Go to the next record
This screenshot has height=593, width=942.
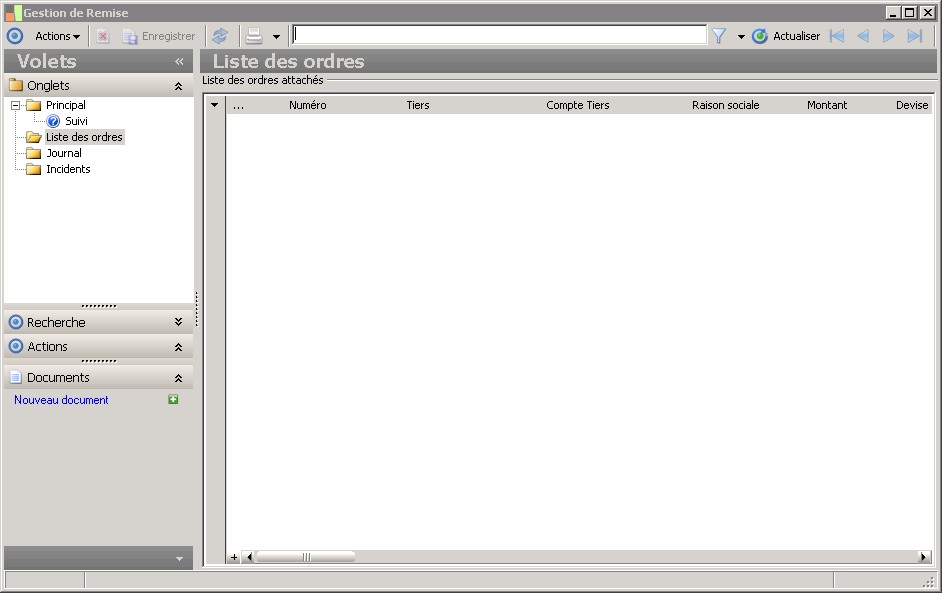coord(889,36)
